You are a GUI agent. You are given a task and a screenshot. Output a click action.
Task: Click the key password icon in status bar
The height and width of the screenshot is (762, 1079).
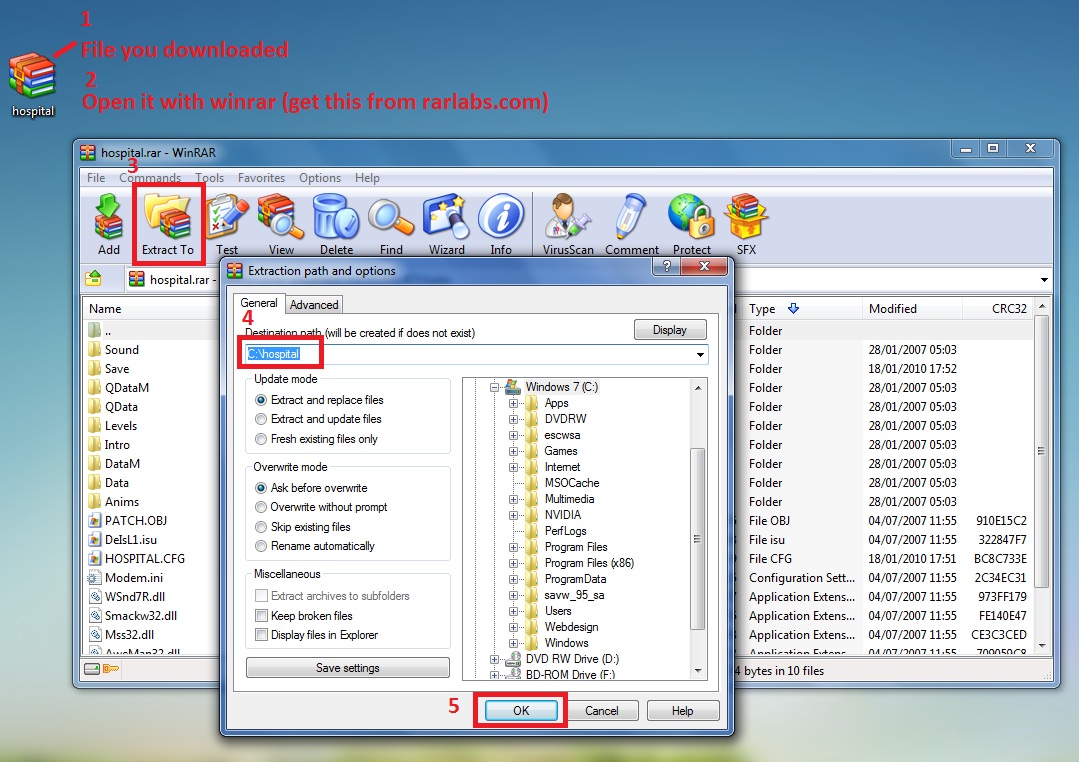click(x=111, y=668)
